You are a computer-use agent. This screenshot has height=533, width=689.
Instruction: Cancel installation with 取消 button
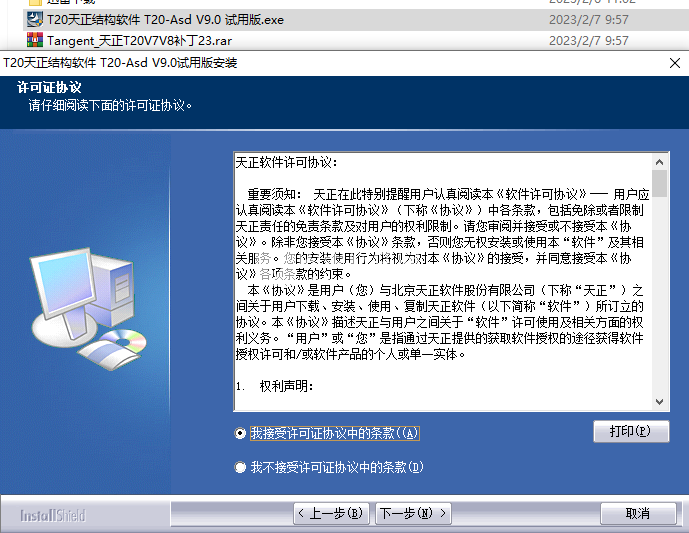[x=638, y=513]
